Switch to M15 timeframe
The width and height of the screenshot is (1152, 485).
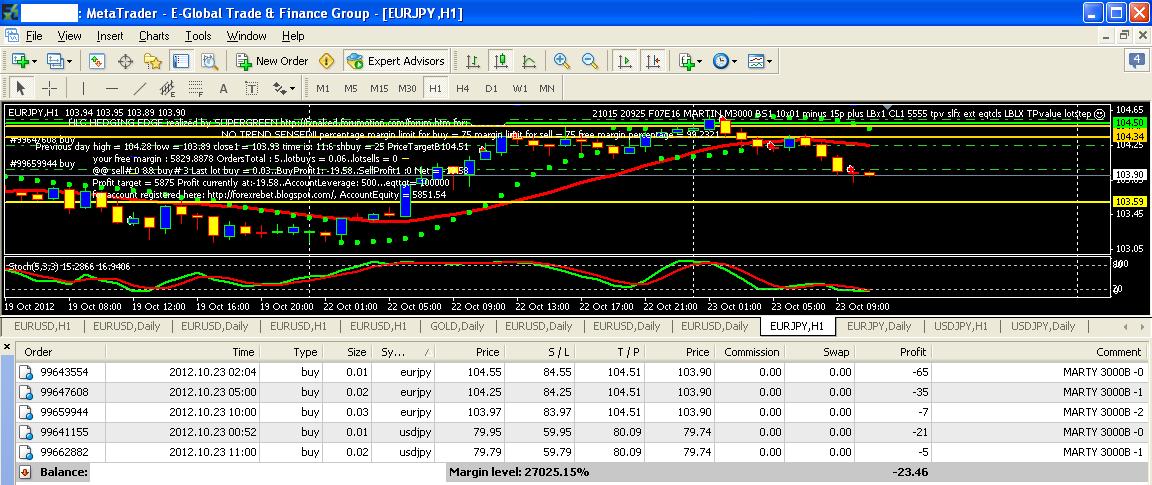[379, 88]
